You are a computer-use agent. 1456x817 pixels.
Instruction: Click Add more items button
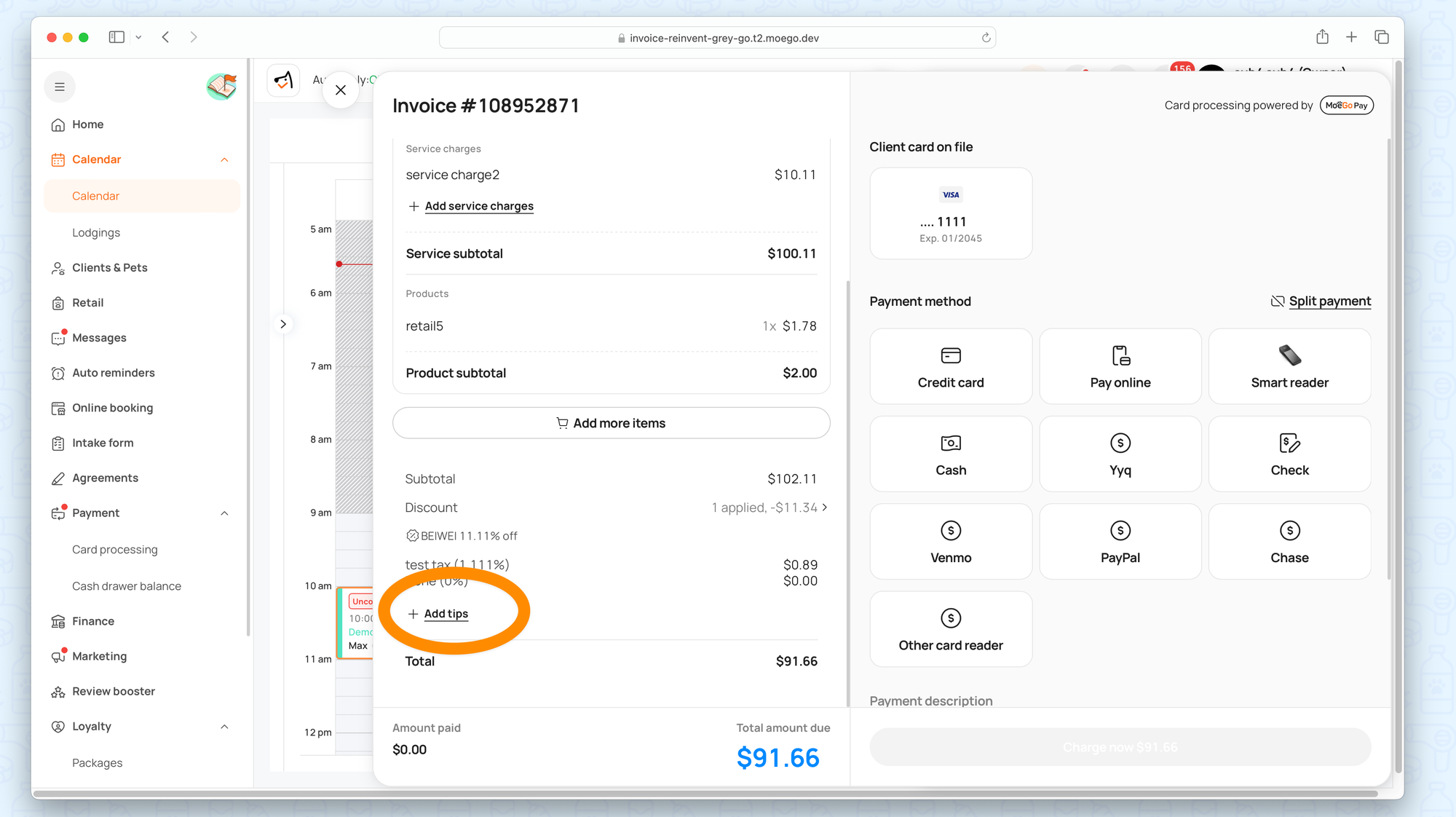pyautogui.click(x=611, y=423)
